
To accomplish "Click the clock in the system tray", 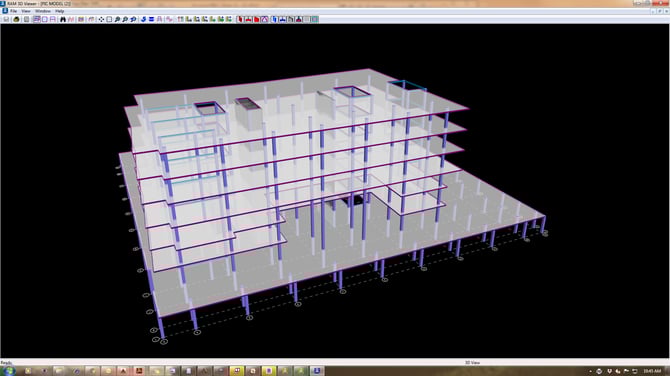I will coord(652,371).
